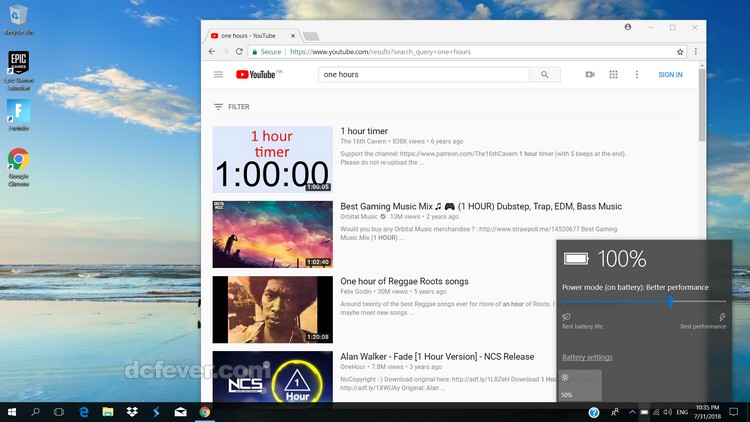This screenshot has width=750, height=422.
Task: Open the Windows Start menu
Action: pyautogui.click(x=12, y=412)
